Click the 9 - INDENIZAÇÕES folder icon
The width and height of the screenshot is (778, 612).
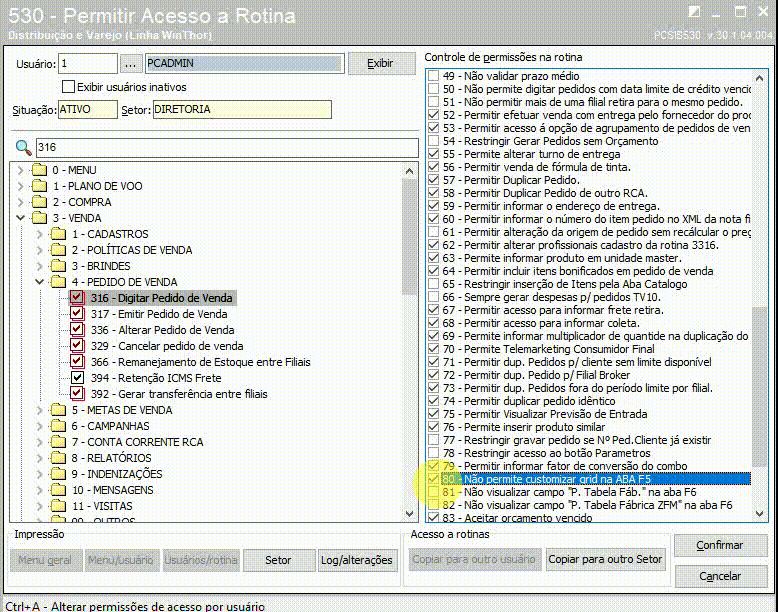pos(58,474)
